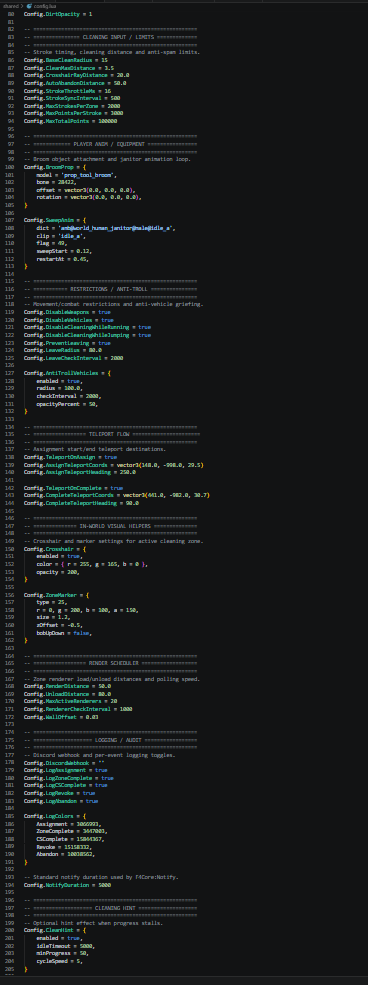Click the Config.CompleteTeleportCoords vector3 line

point(116,495)
